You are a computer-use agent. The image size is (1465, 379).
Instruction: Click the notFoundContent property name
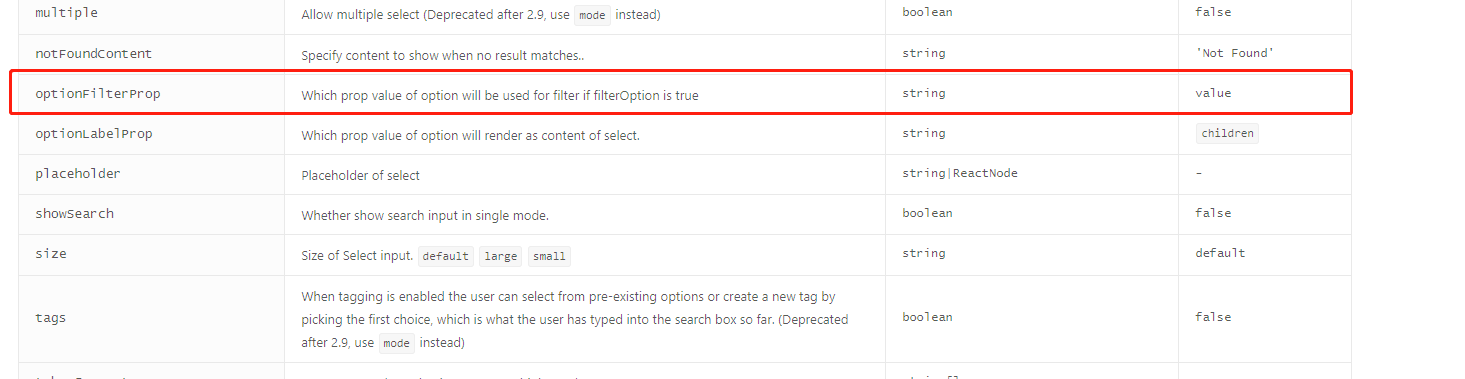pos(94,53)
